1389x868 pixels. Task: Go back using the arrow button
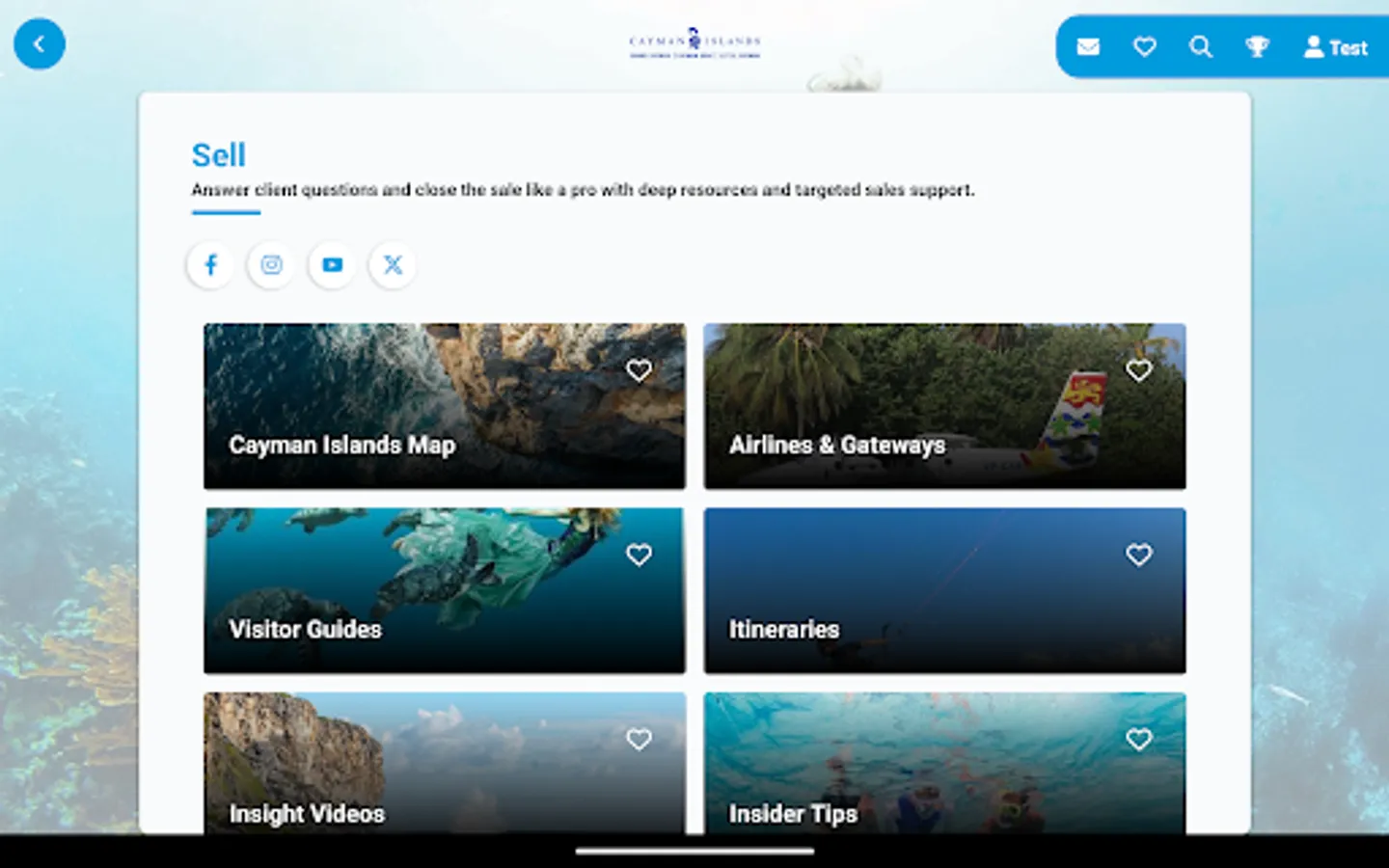(40, 43)
